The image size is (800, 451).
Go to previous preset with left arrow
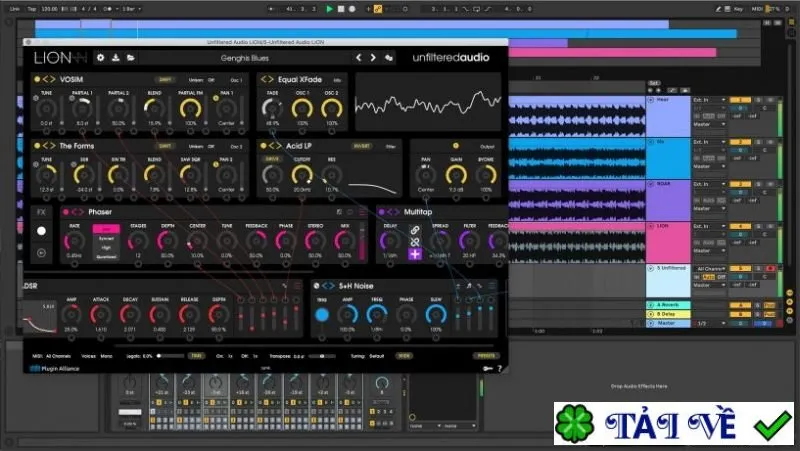click(359, 58)
